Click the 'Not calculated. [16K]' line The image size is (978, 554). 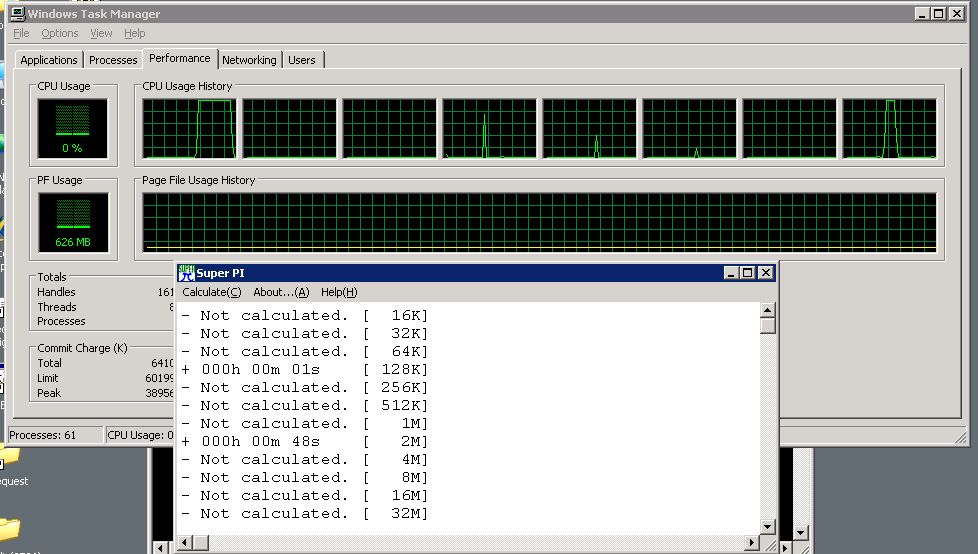(x=304, y=315)
